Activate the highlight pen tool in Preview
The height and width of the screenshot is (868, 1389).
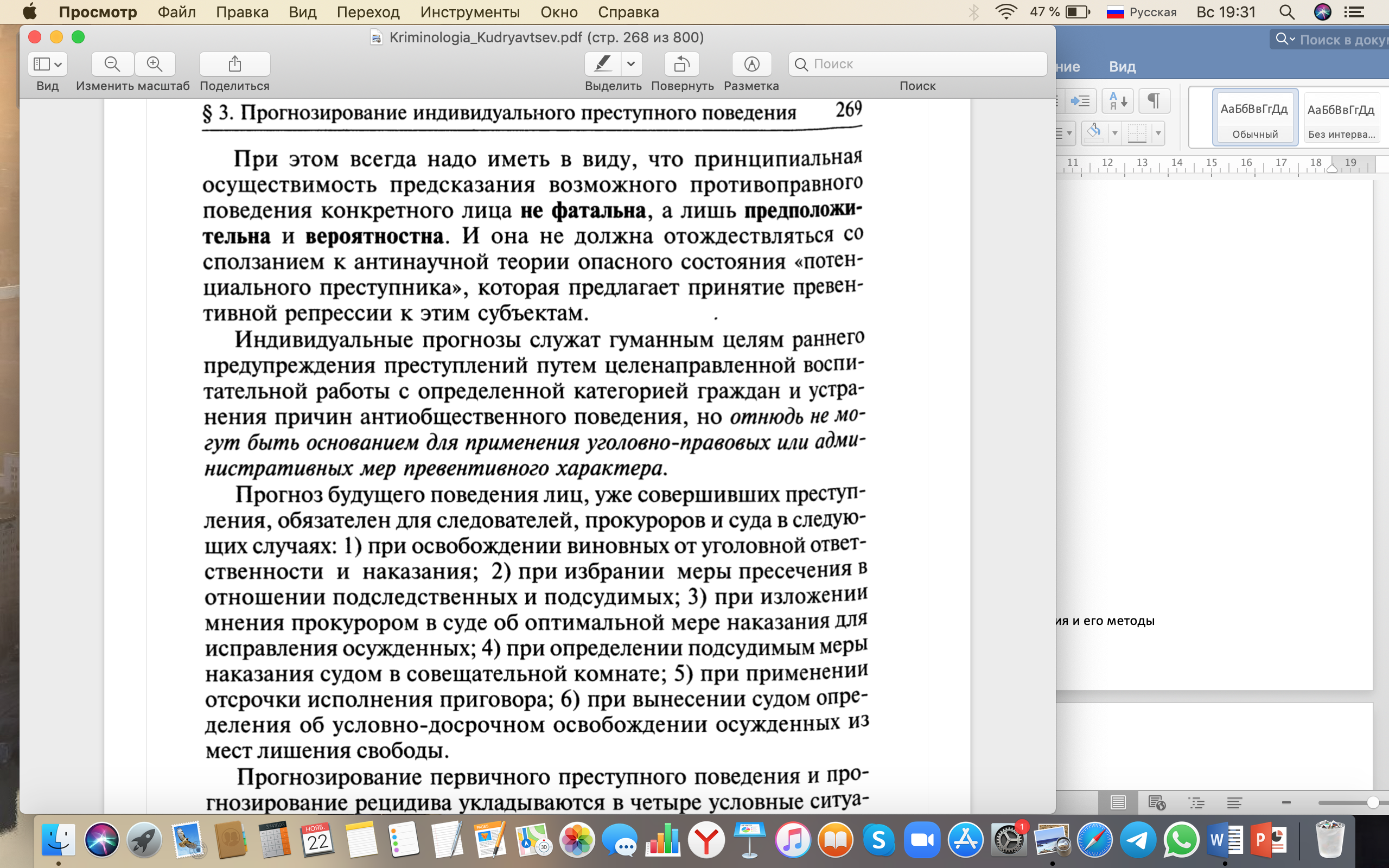602,63
